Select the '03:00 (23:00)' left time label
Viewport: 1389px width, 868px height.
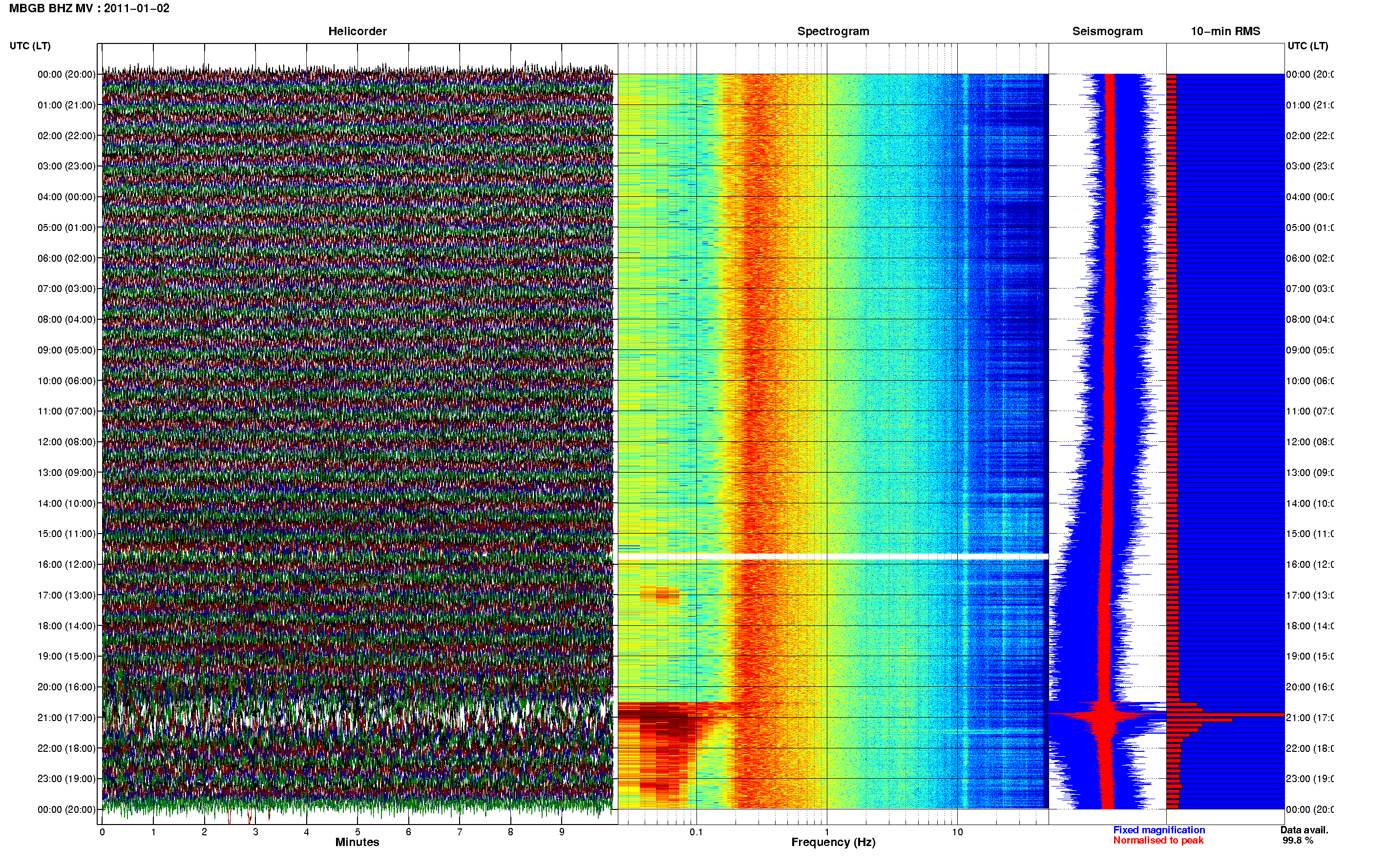(66, 166)
